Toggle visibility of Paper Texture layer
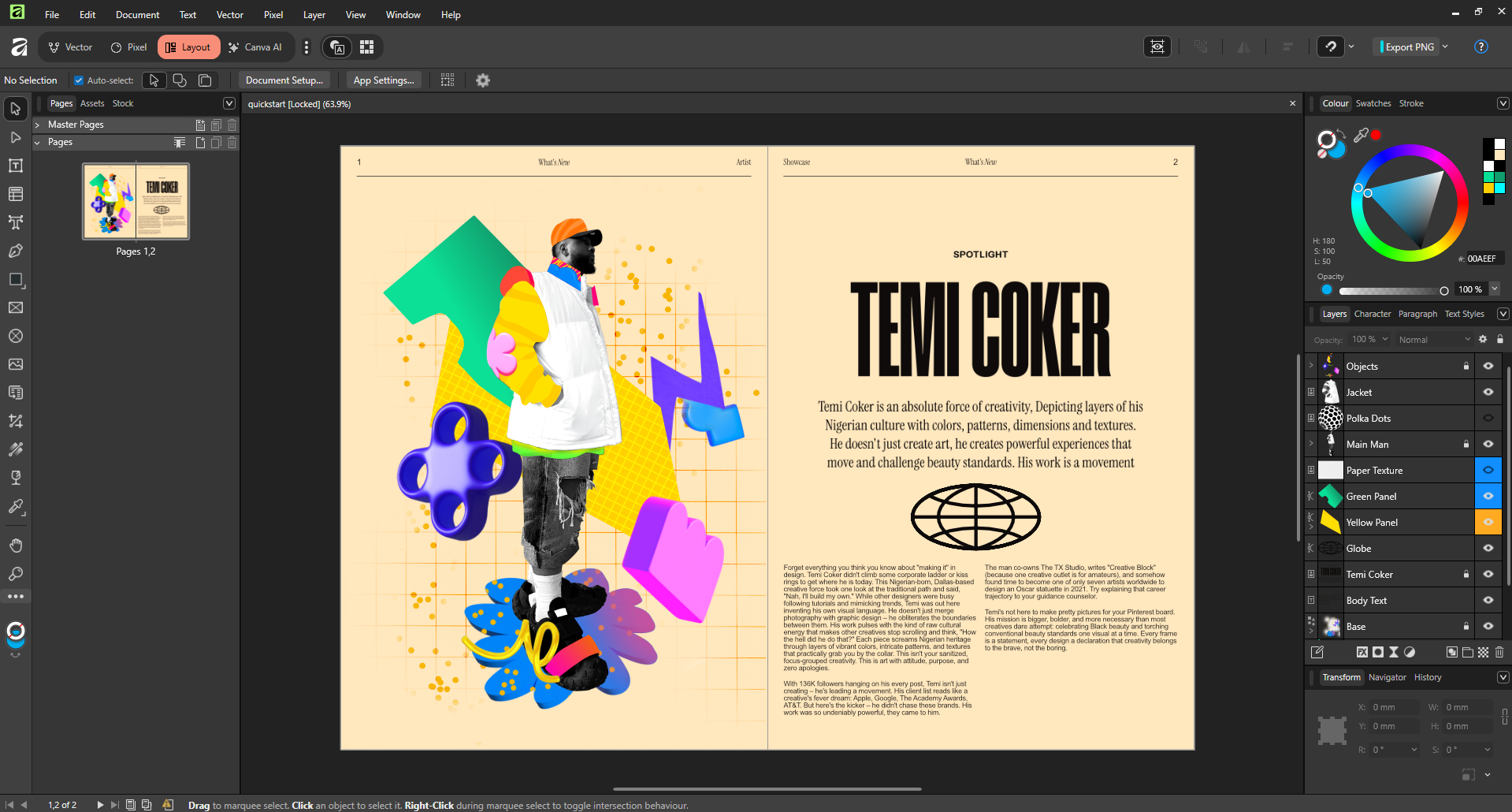Viewport: 1512px width, 812px height. pyautogui.click(x=1488, y=470)
